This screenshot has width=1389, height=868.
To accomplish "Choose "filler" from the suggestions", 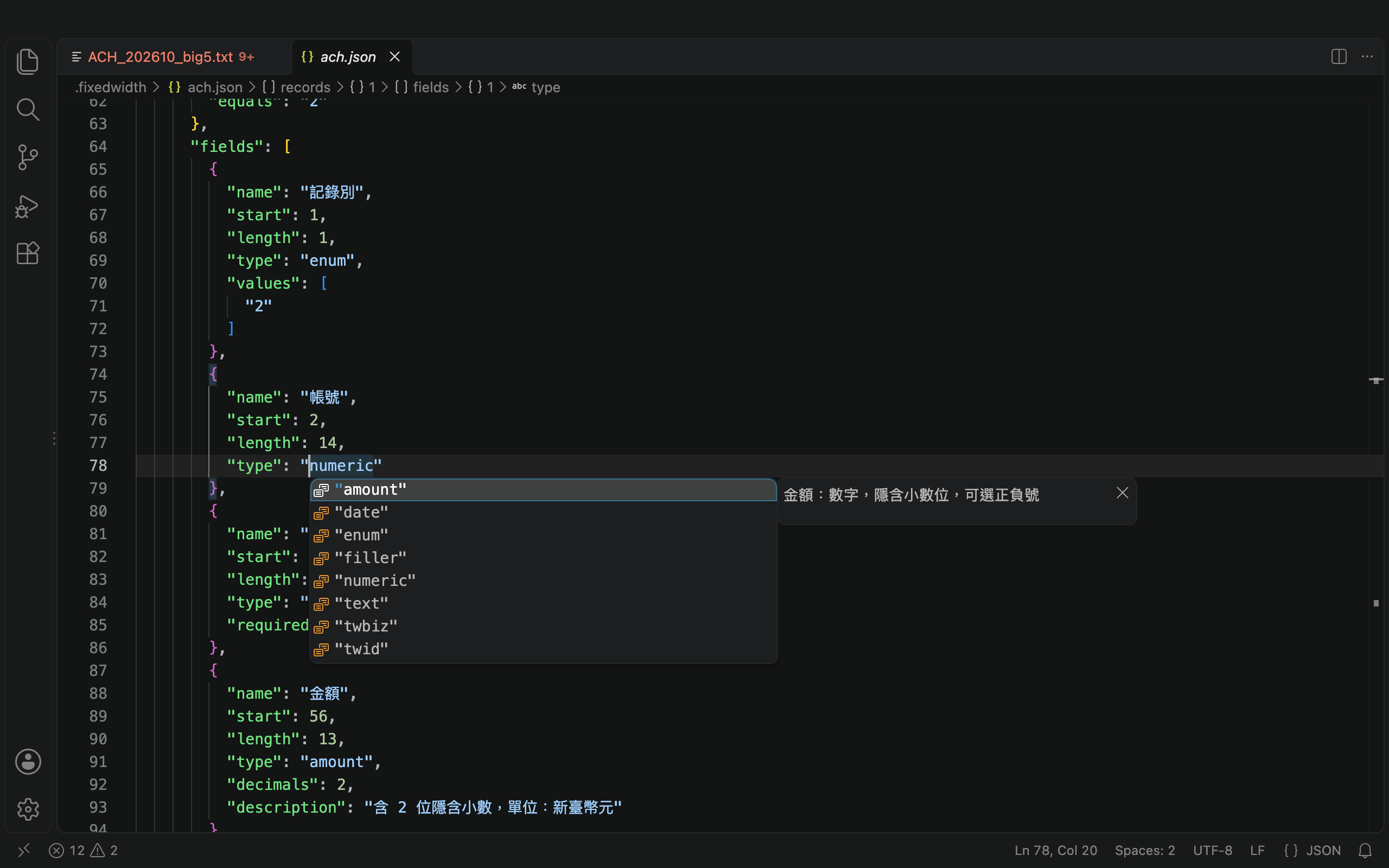I will coord(543,558).
